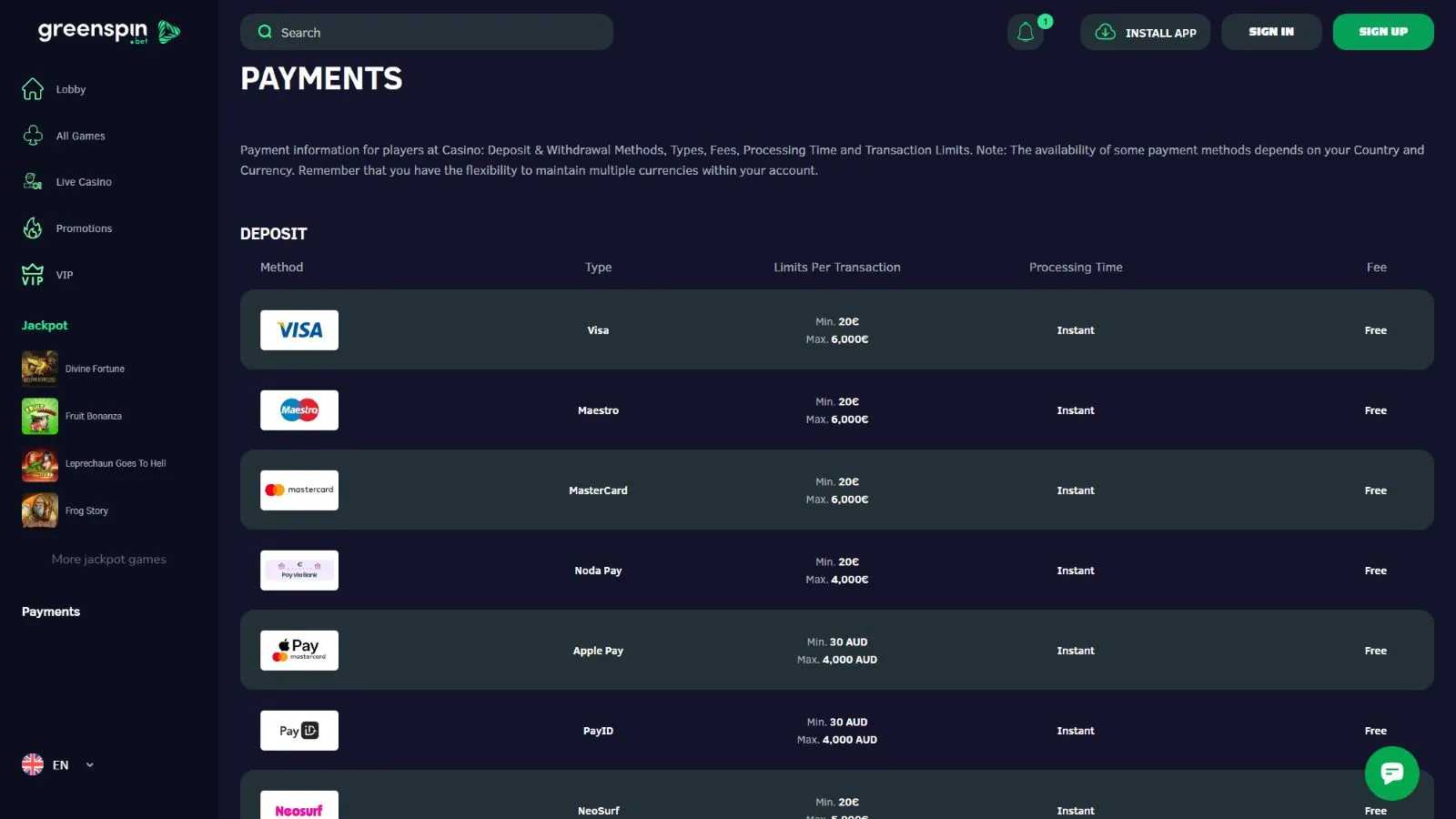Click the notification bell icon
The height and width of the screenshot is (819, 1456).
pos(1026,33)
